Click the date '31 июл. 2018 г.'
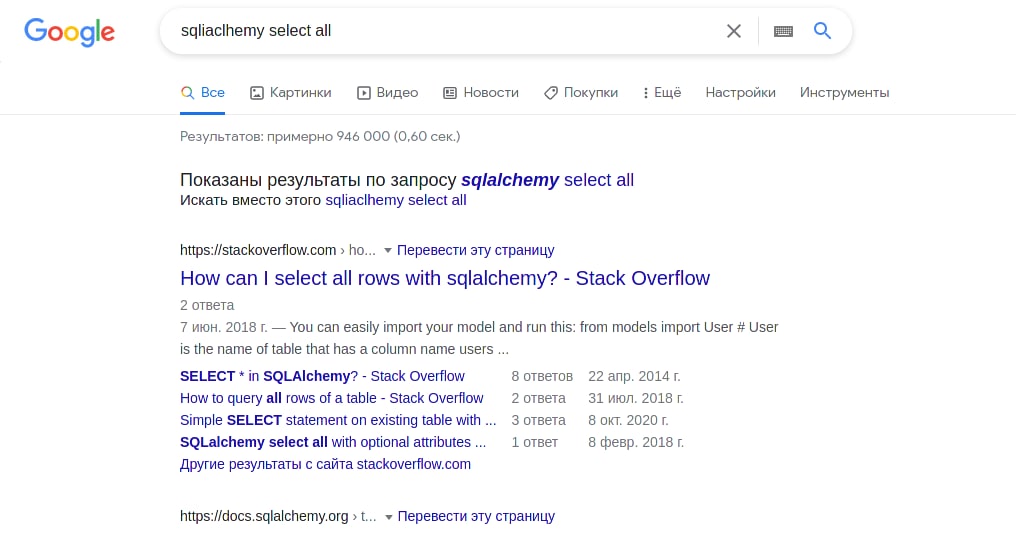Screen dimensions: 1016x533 tap(636, 398)
